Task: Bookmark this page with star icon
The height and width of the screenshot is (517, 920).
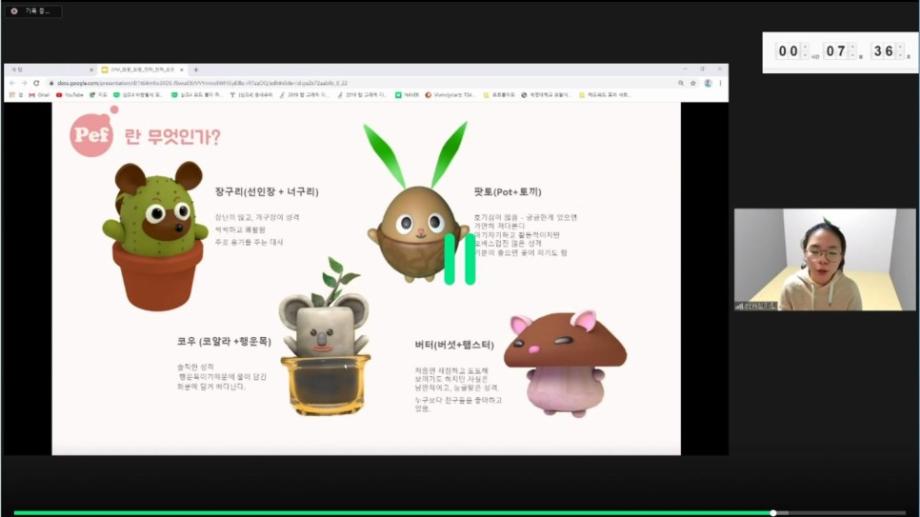Action: [693, 83]
